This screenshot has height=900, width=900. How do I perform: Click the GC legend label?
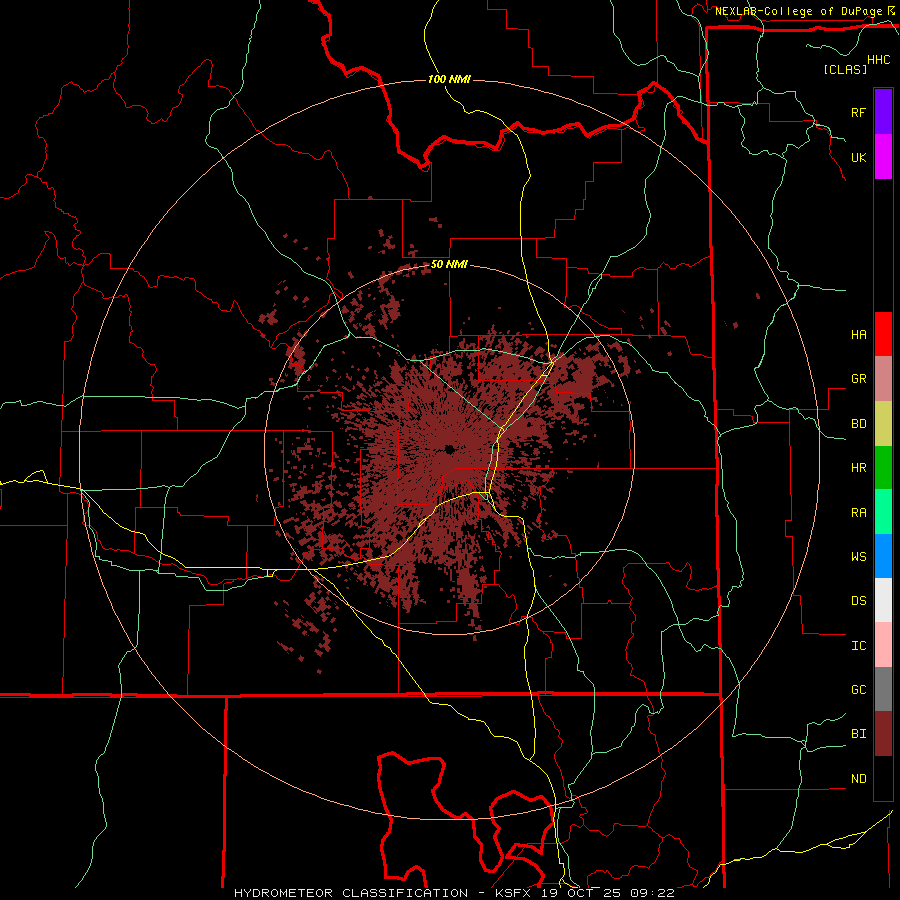pos(859,690)
